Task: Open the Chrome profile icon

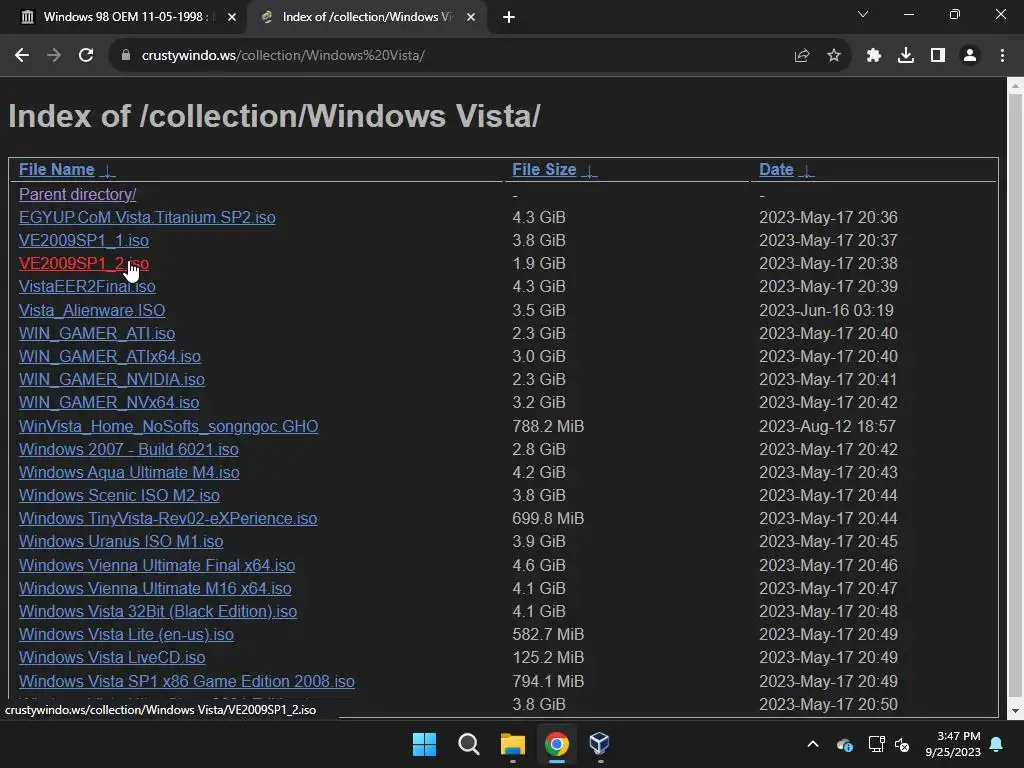Action: coord(970,56)
